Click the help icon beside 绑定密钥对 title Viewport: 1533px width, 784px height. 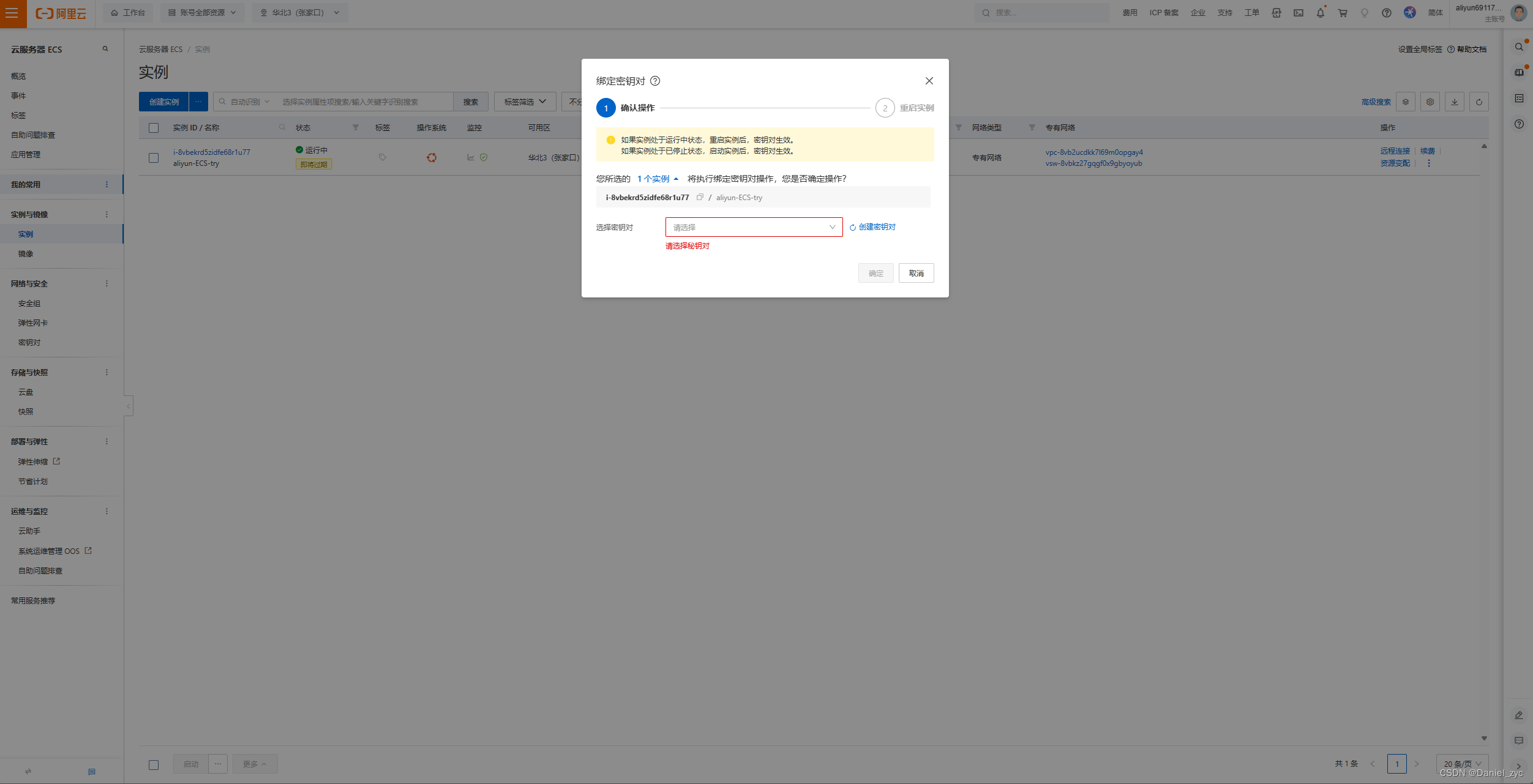(x=655, y=81)
